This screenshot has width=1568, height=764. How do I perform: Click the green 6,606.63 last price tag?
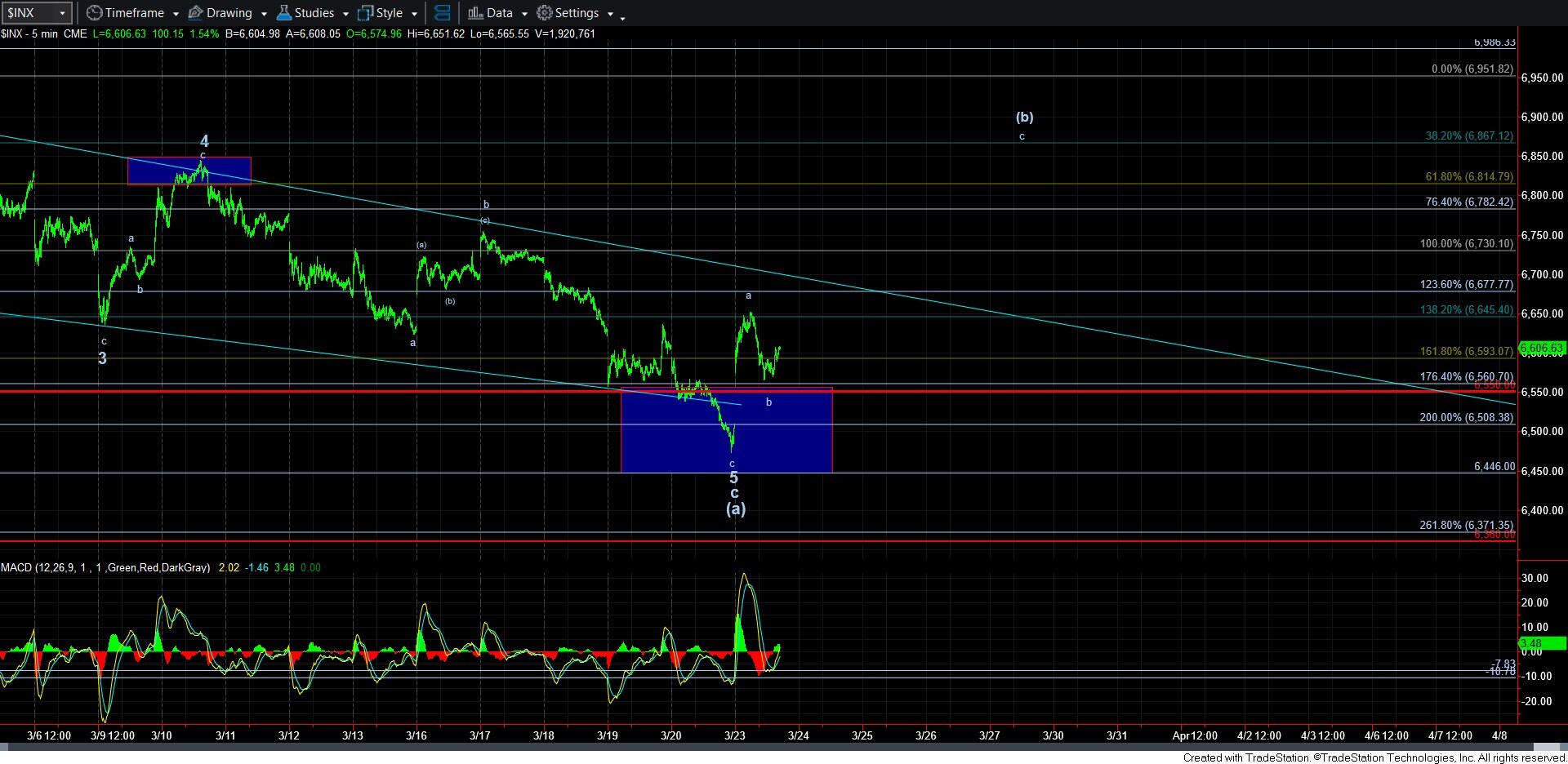point(1541,349)
